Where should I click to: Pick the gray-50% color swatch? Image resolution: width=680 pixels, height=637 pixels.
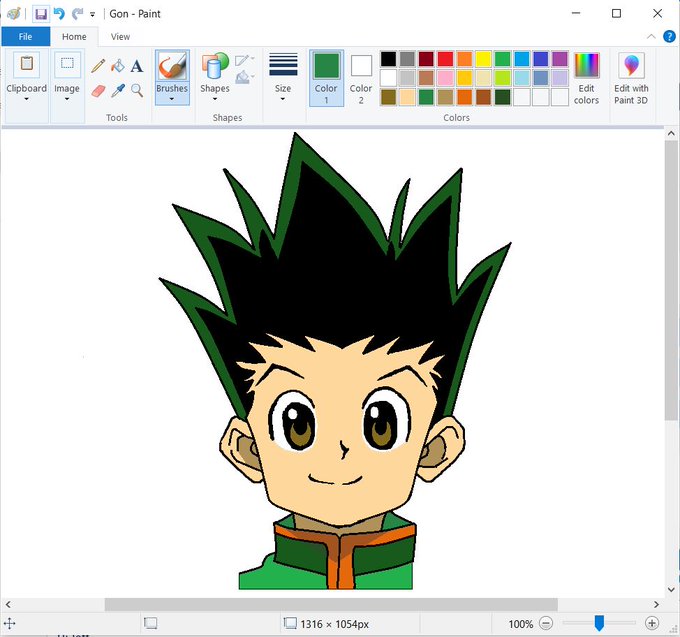pos(407,59)
